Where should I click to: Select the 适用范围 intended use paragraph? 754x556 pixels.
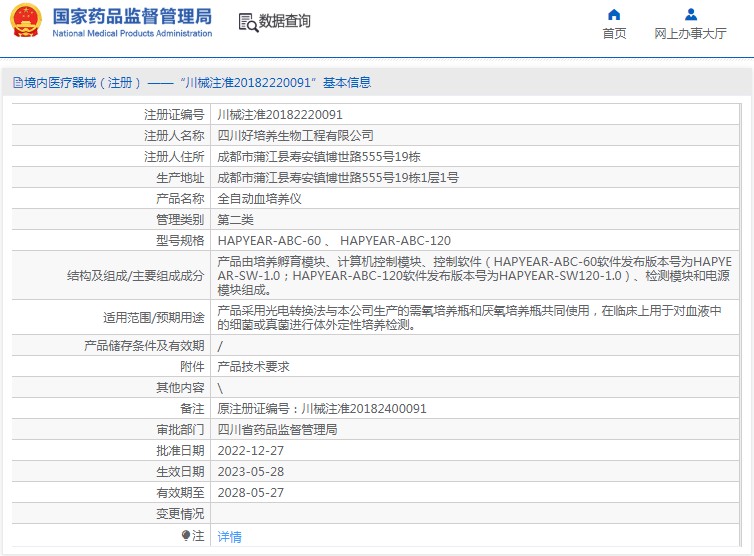pos(469,317)
